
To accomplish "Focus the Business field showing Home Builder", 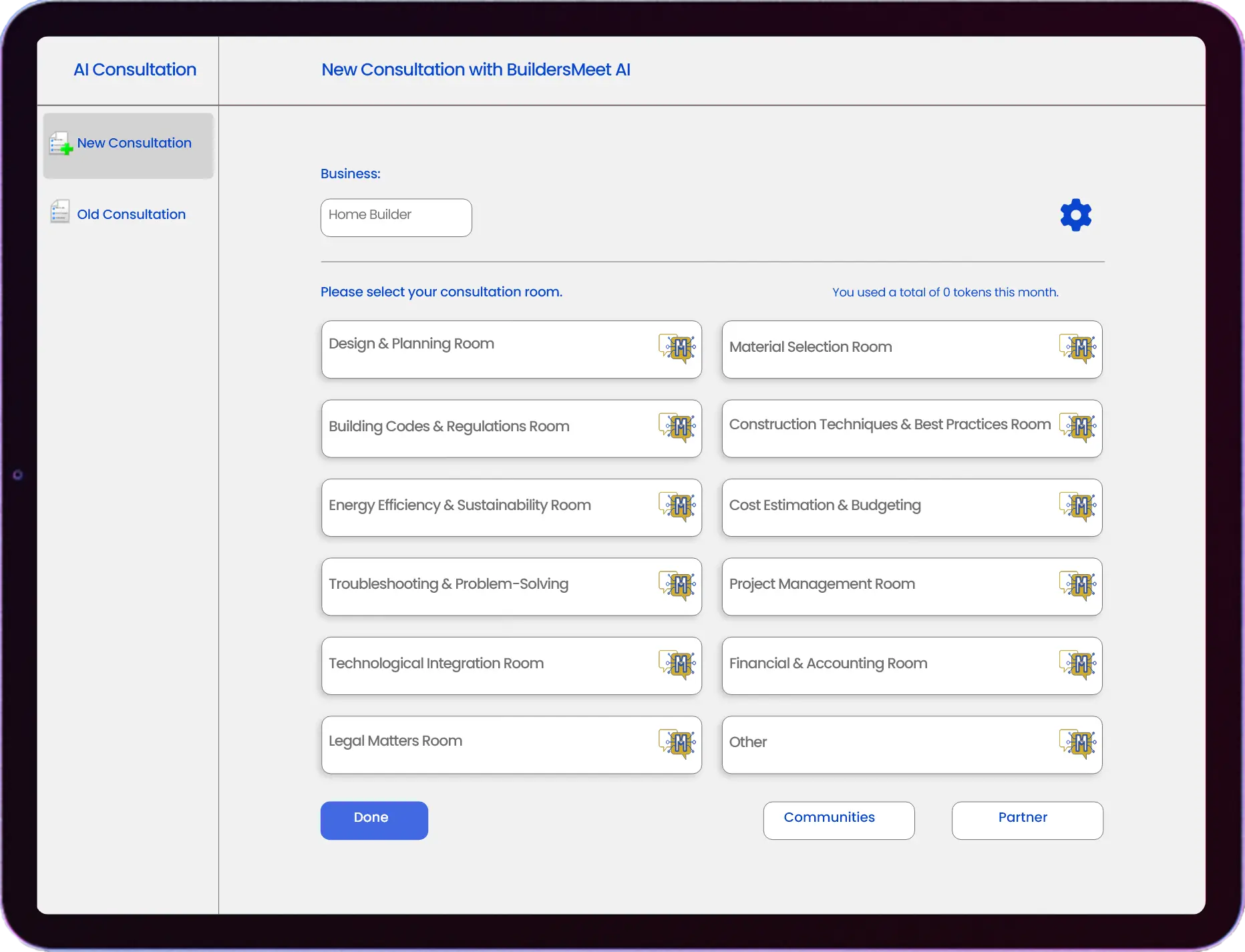I will point(396,218).
